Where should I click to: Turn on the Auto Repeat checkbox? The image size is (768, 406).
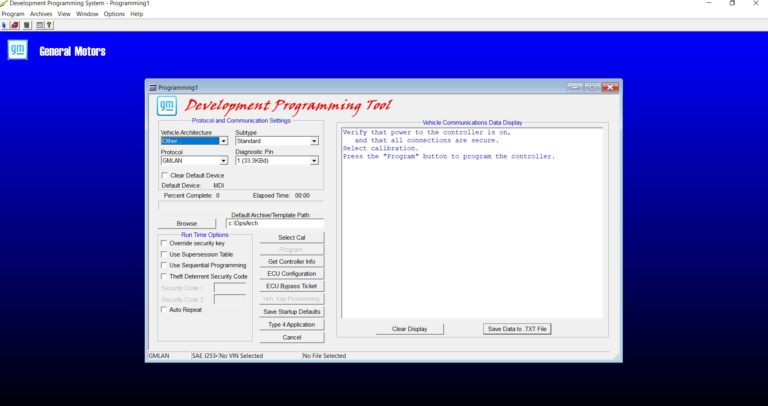pyautogui.click(x=165, y=310)
